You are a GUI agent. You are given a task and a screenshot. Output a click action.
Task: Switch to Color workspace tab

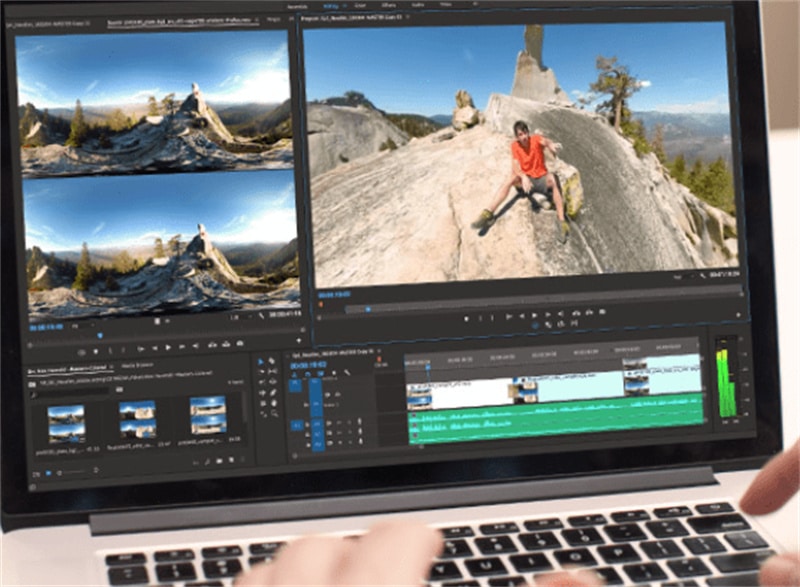360,6
